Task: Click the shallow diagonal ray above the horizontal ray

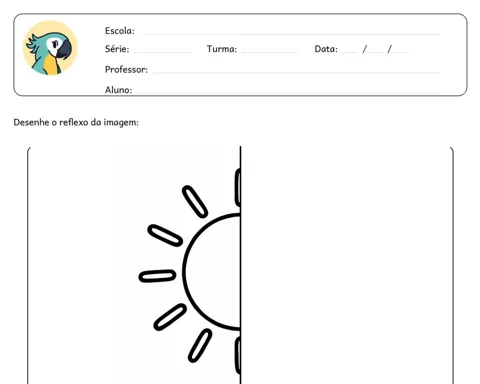Action: click(x=165, y=235)
